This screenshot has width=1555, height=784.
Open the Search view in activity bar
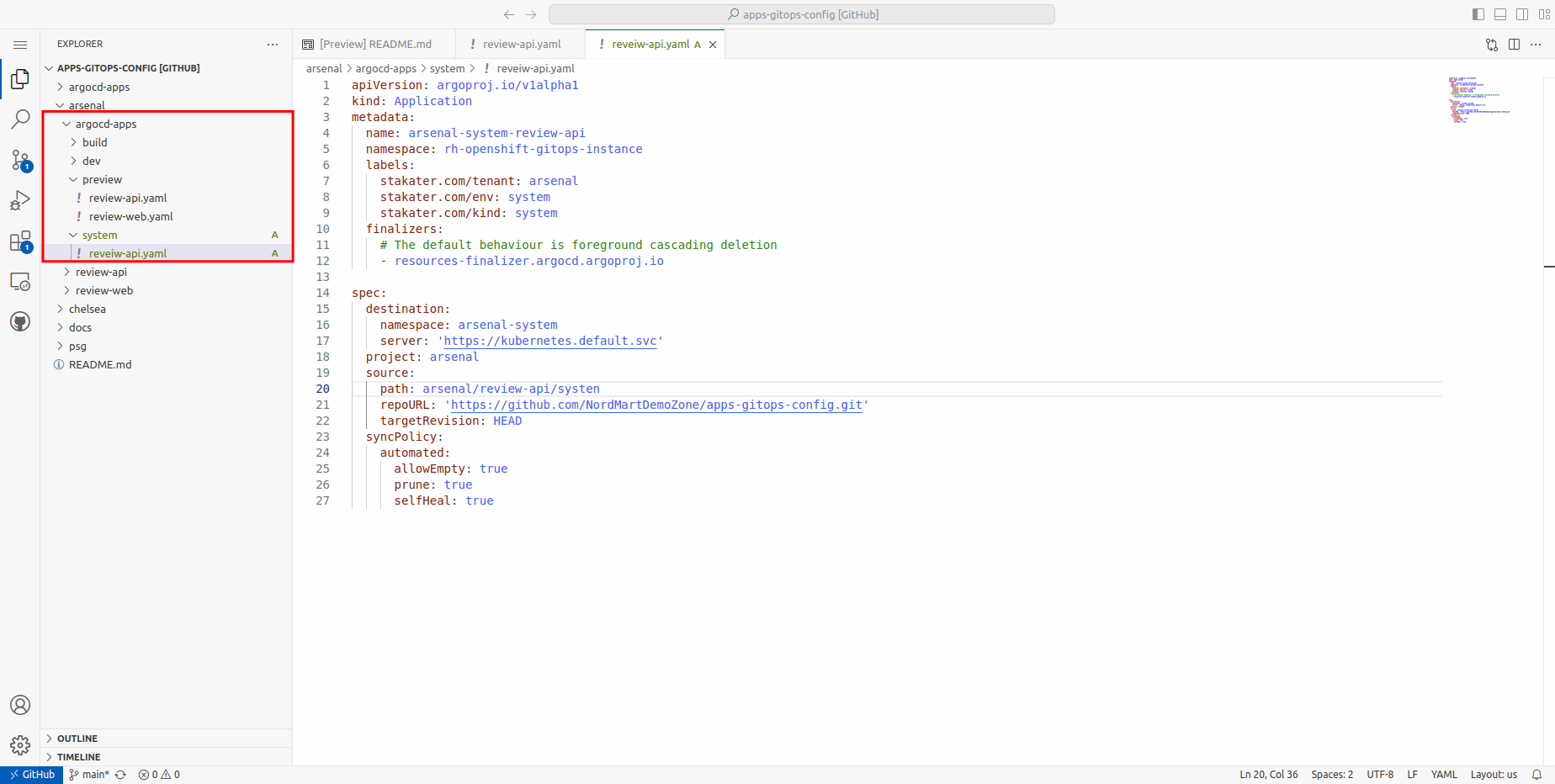coord(20,119)
